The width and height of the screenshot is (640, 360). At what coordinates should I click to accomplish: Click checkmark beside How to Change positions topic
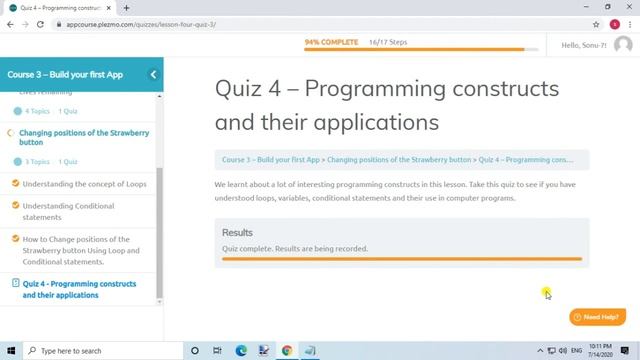[16, 238]
